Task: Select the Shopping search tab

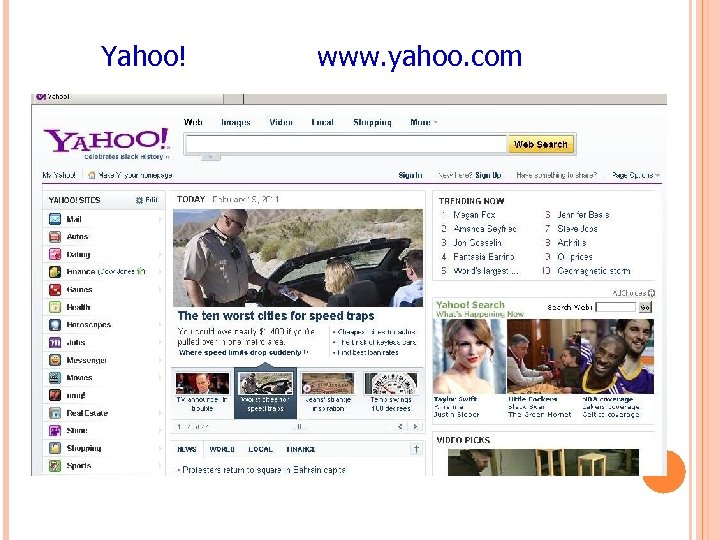Action: (372, 122)
